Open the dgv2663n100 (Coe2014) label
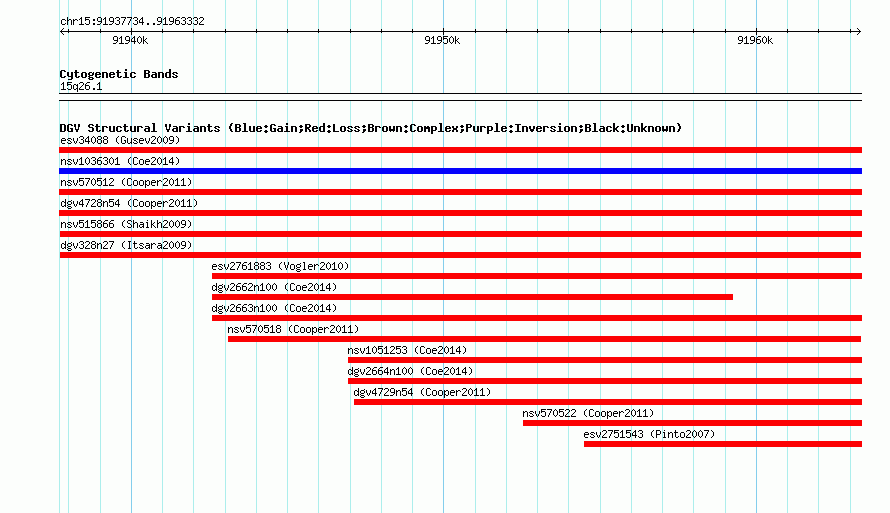 click(274, 308)
